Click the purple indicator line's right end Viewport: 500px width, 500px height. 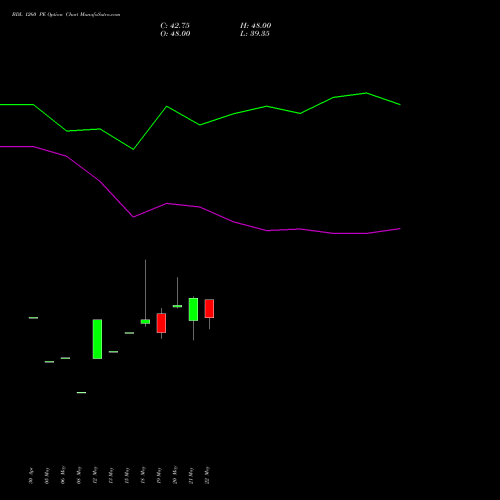399,229
